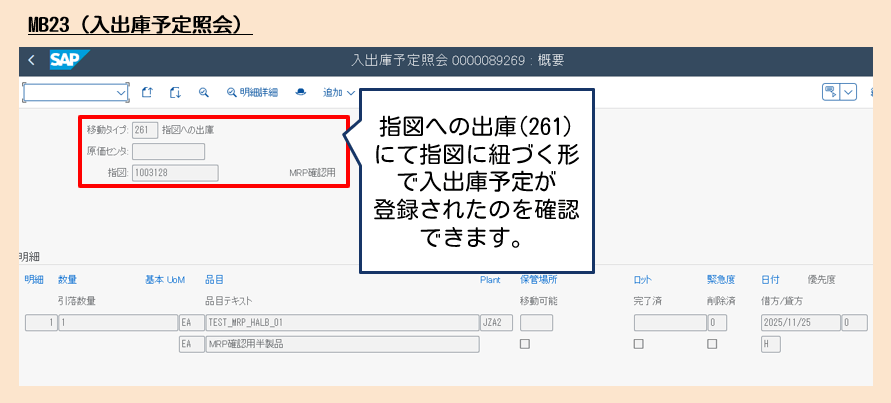Click the 品目 column header
891x403 pixels.
click(x=214, y=280)
